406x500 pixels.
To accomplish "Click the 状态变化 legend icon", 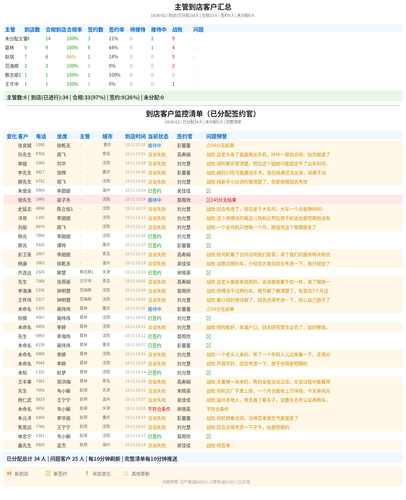I will (x=87, y=474).
